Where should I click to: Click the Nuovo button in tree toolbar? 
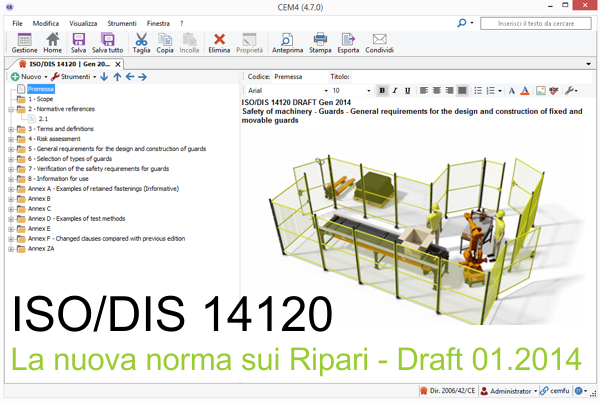(x=30, y=76)
